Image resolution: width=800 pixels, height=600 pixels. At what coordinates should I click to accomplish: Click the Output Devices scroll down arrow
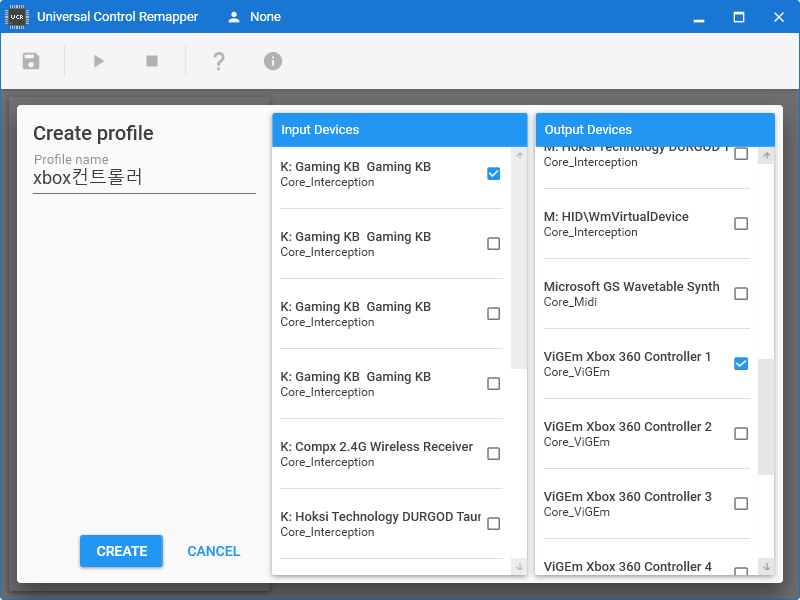(x=766, y=566)
